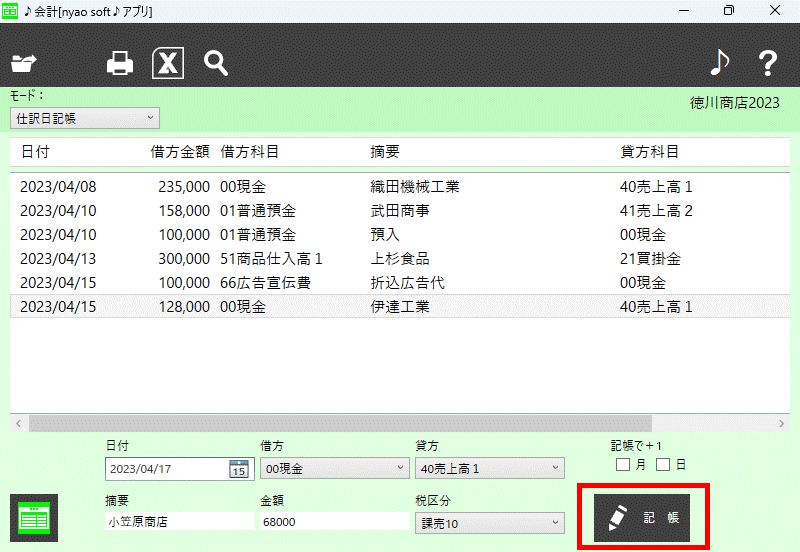
Task: Click the printer icon
Action: (x=120, y=64)
